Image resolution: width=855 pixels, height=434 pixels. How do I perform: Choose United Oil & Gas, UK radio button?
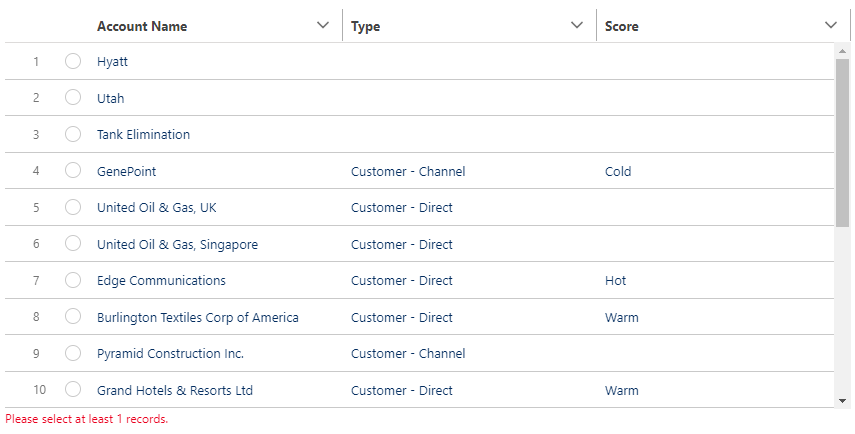pos(73,207)
